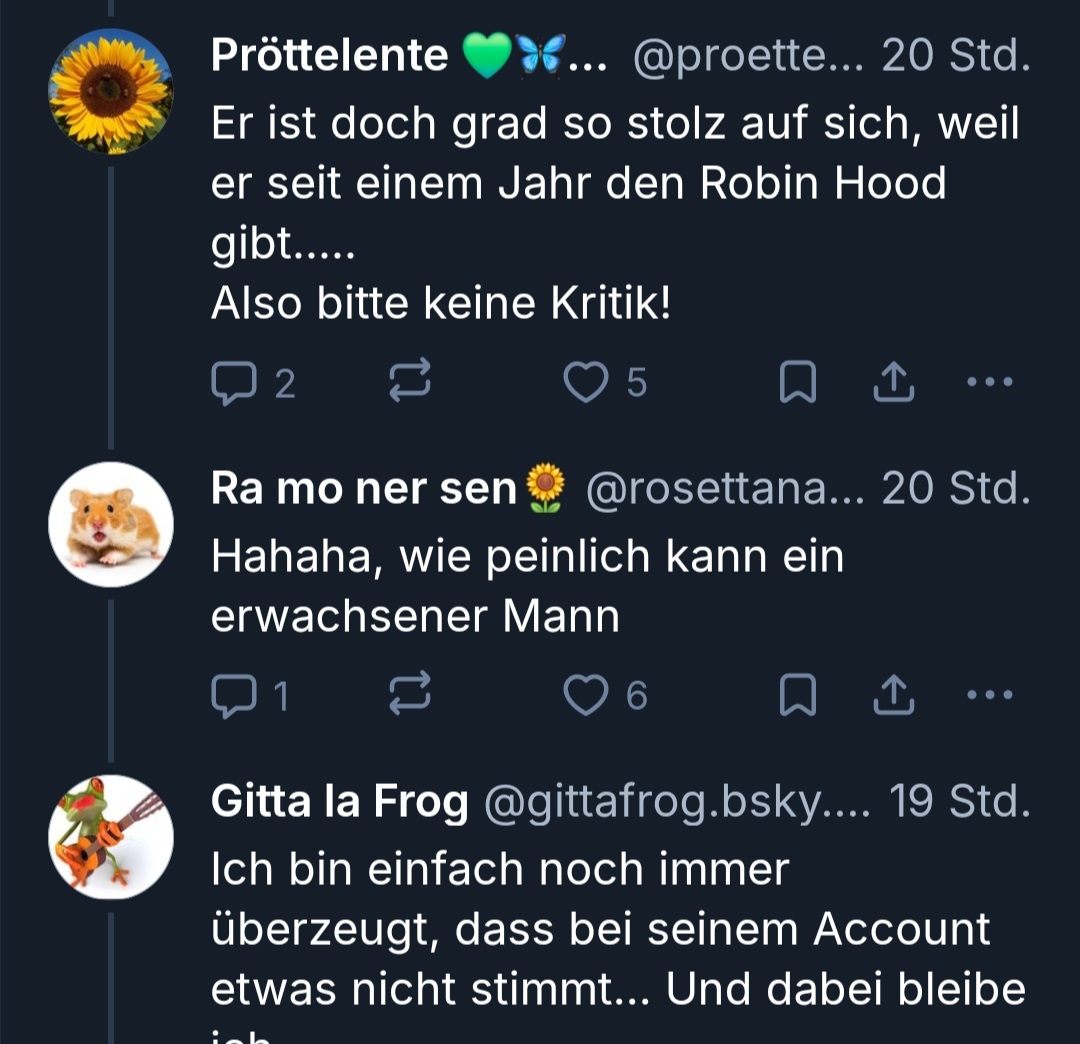
Task: Open Gitta la Frog's frog avatar
Action: (x=111, y=837)
